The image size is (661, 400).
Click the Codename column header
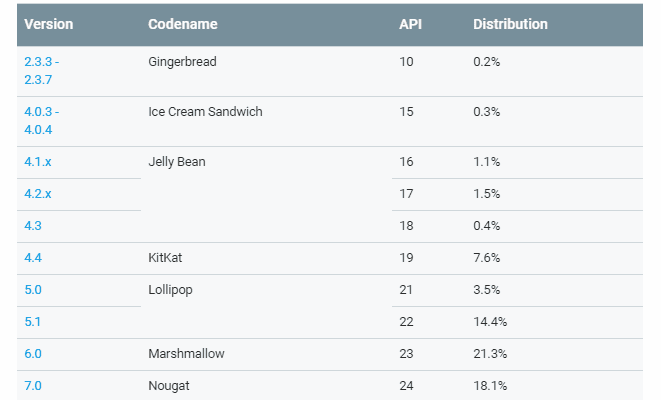coord(183,24)
